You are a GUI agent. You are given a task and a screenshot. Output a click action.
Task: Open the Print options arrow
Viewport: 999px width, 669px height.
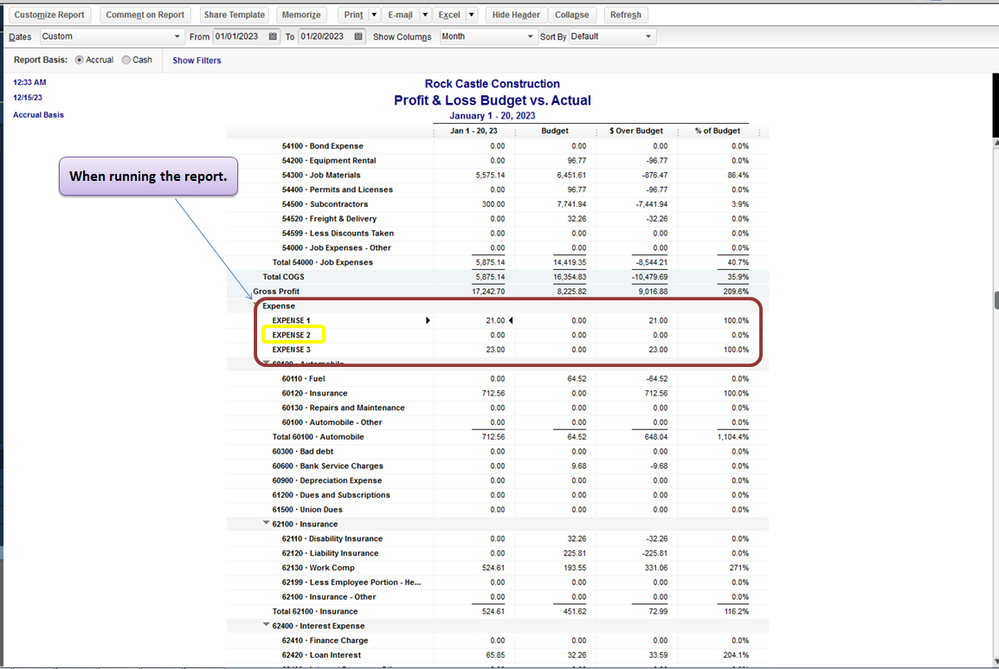click(x=373, y=15)
